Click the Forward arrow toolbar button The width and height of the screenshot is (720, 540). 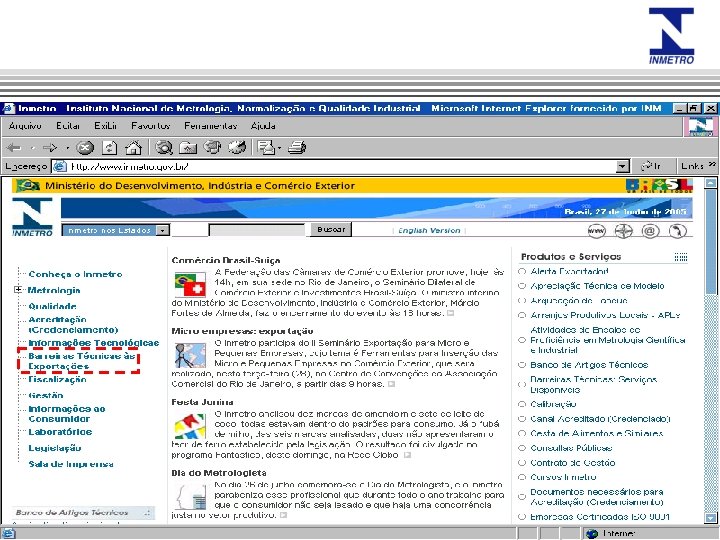[x=50, y=148]
